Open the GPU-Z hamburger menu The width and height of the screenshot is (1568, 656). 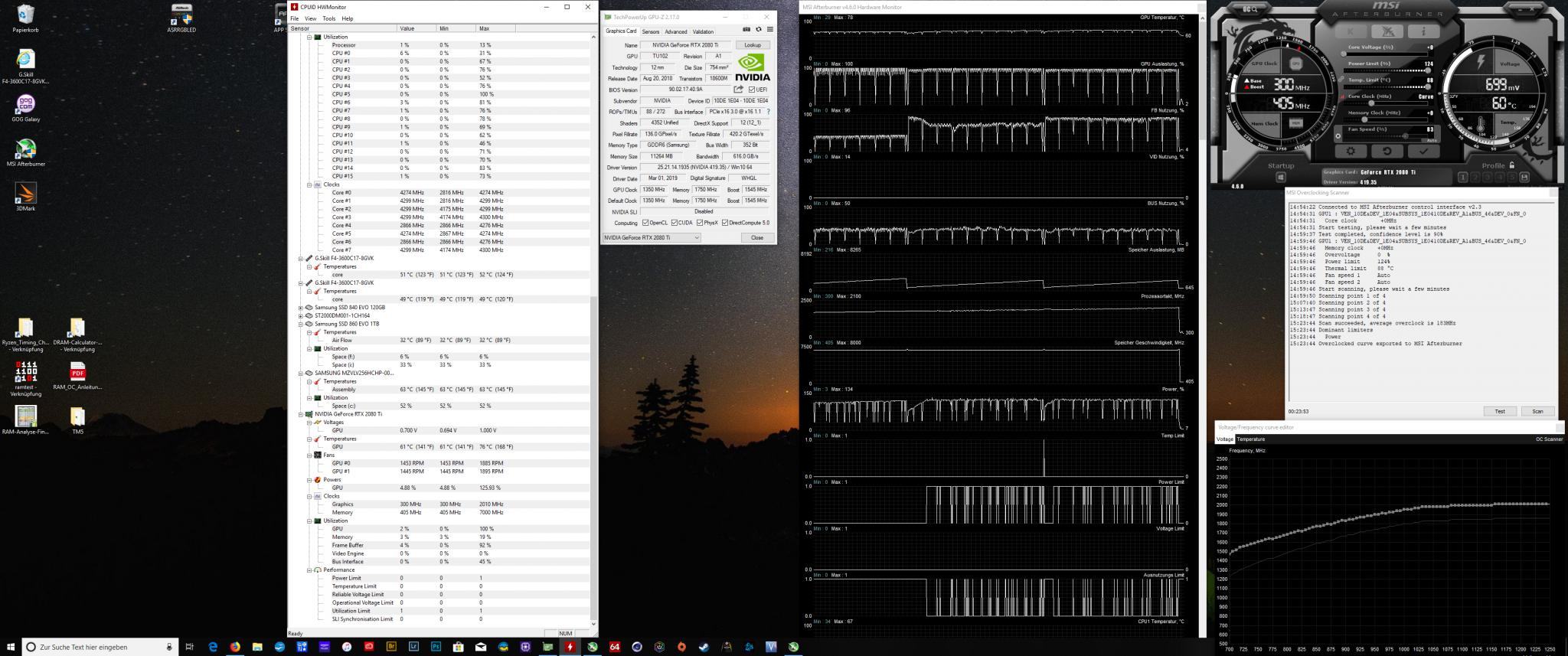coord(769,30)
